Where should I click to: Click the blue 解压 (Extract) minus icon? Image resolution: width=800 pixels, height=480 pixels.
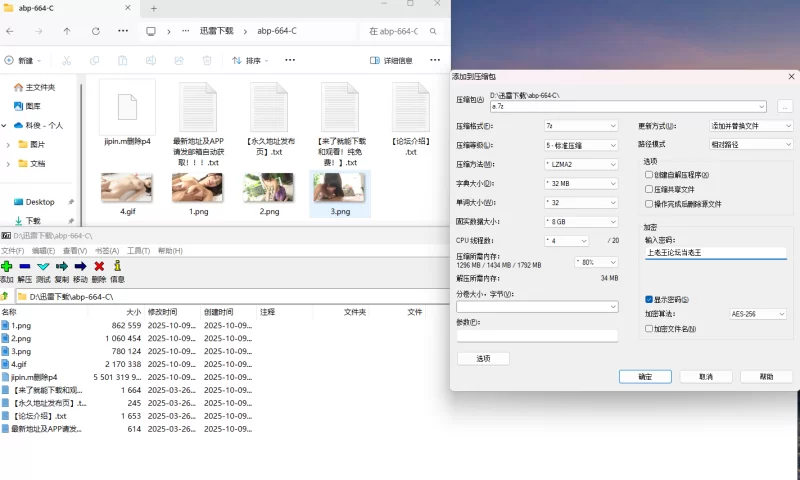coord(25,266)
